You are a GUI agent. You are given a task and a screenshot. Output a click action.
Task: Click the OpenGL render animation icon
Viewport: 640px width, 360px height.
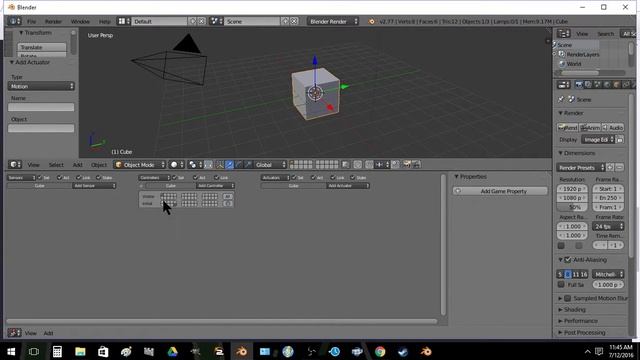pos(416,164)
